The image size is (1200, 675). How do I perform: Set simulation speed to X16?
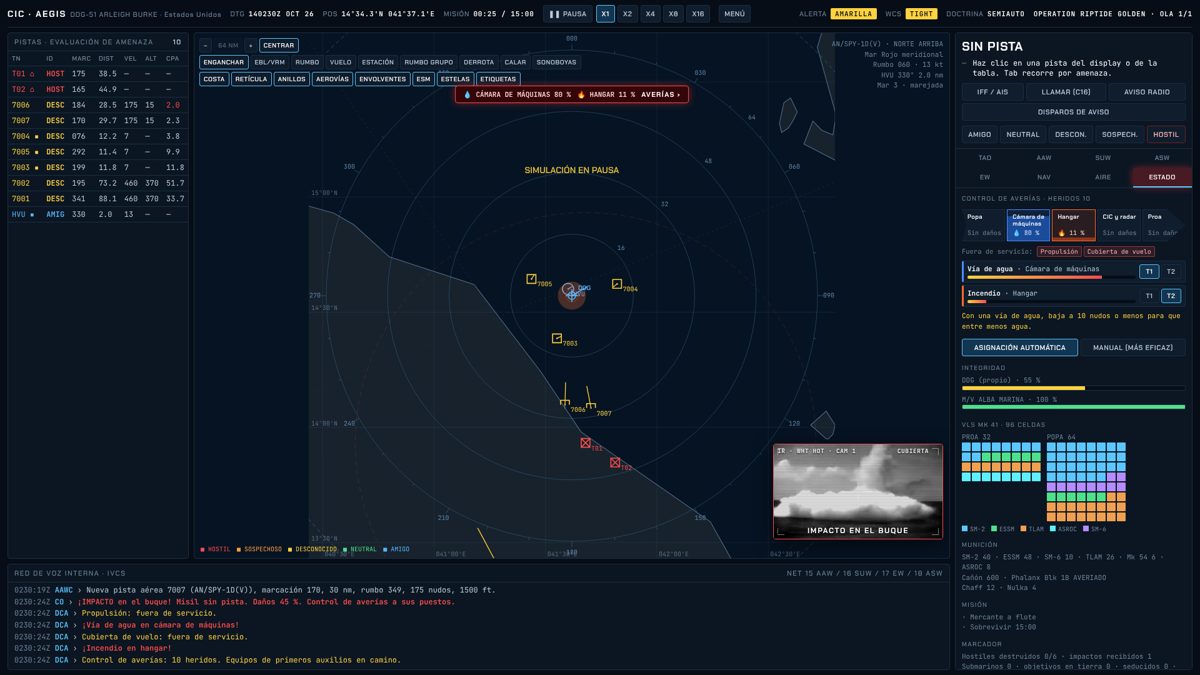click(698, 14)
